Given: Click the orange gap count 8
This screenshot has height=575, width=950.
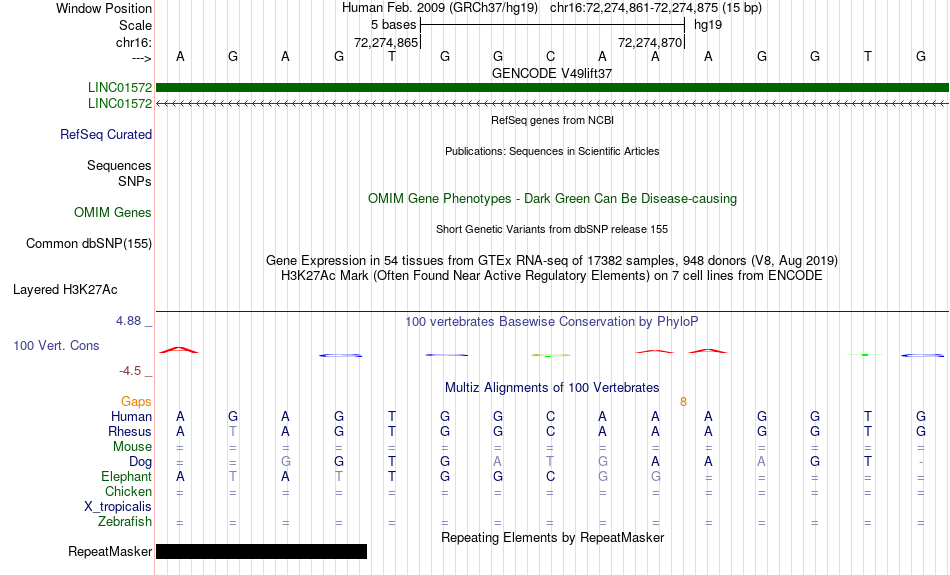Looking at the screenshot, I should (x=683, y=402).
